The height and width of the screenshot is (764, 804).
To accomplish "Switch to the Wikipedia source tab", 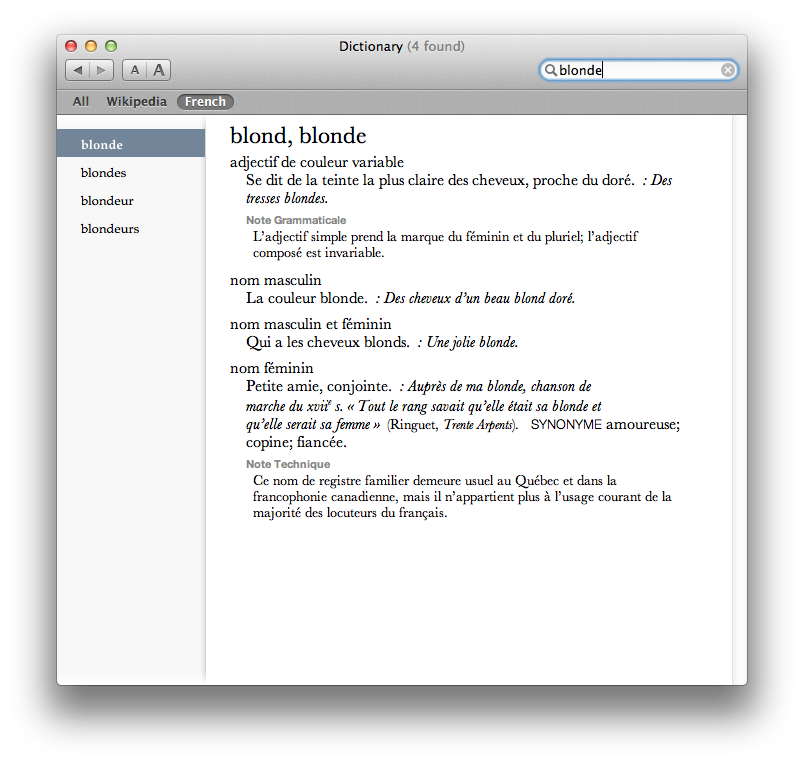I will (136, 102).
